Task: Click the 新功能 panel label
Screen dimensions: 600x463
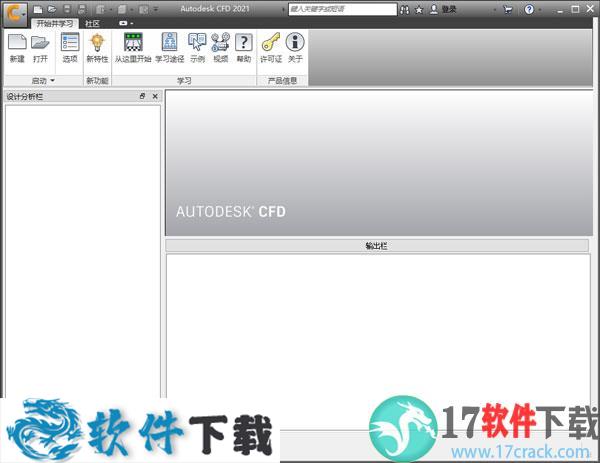Action: click(97, 81)
